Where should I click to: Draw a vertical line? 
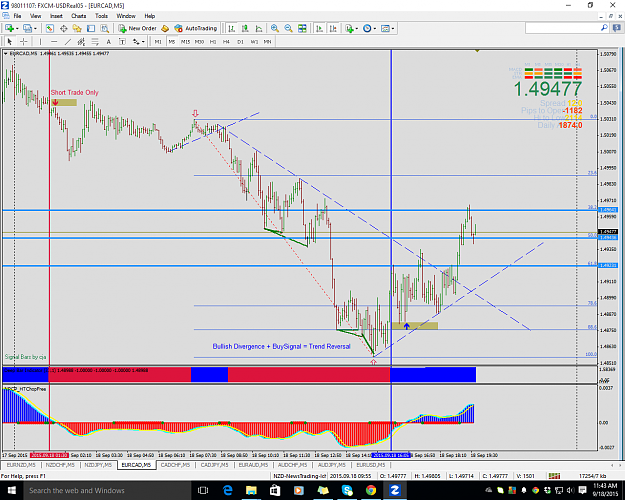pos(40,41)
